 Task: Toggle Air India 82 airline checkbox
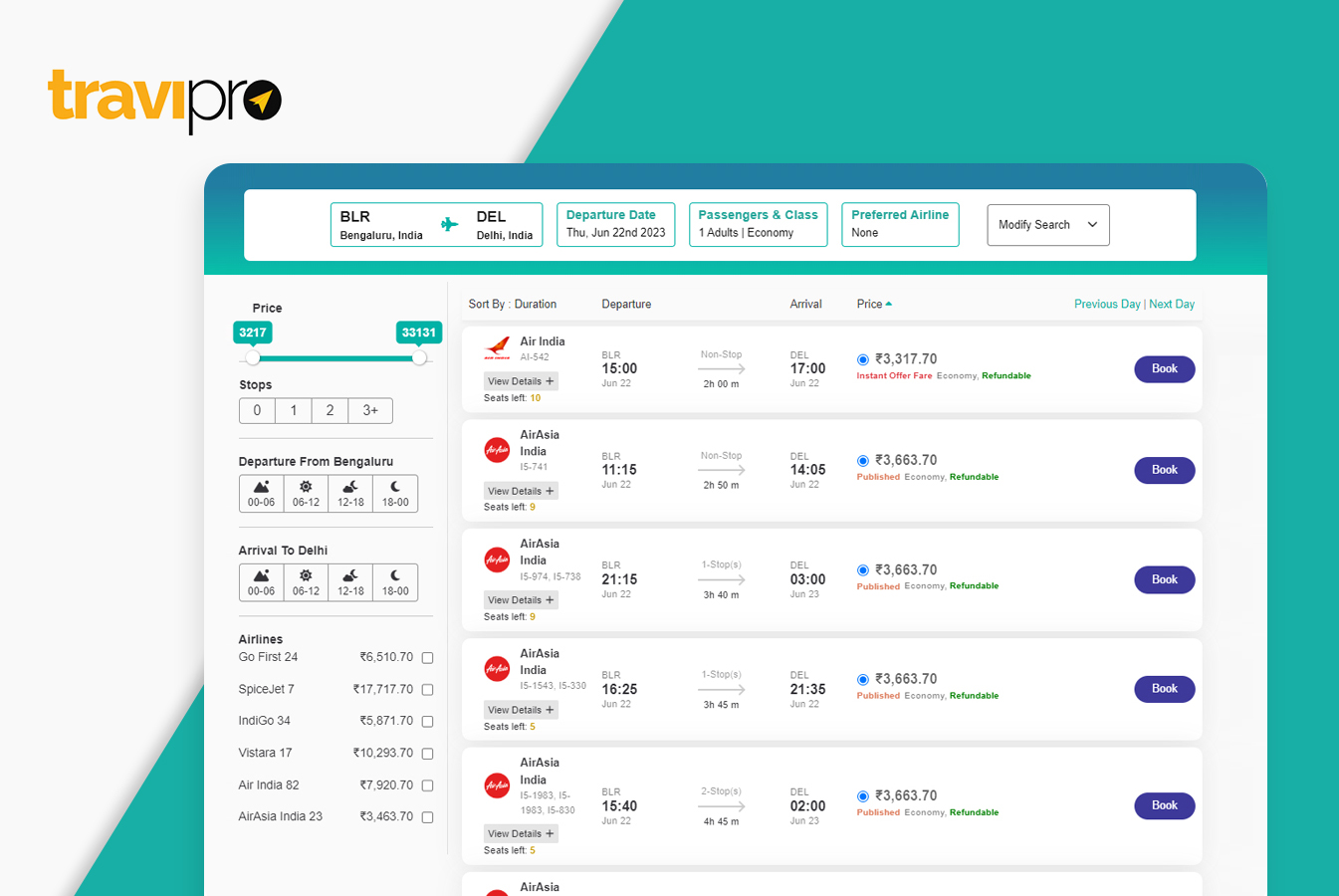(x=427, y=785)
